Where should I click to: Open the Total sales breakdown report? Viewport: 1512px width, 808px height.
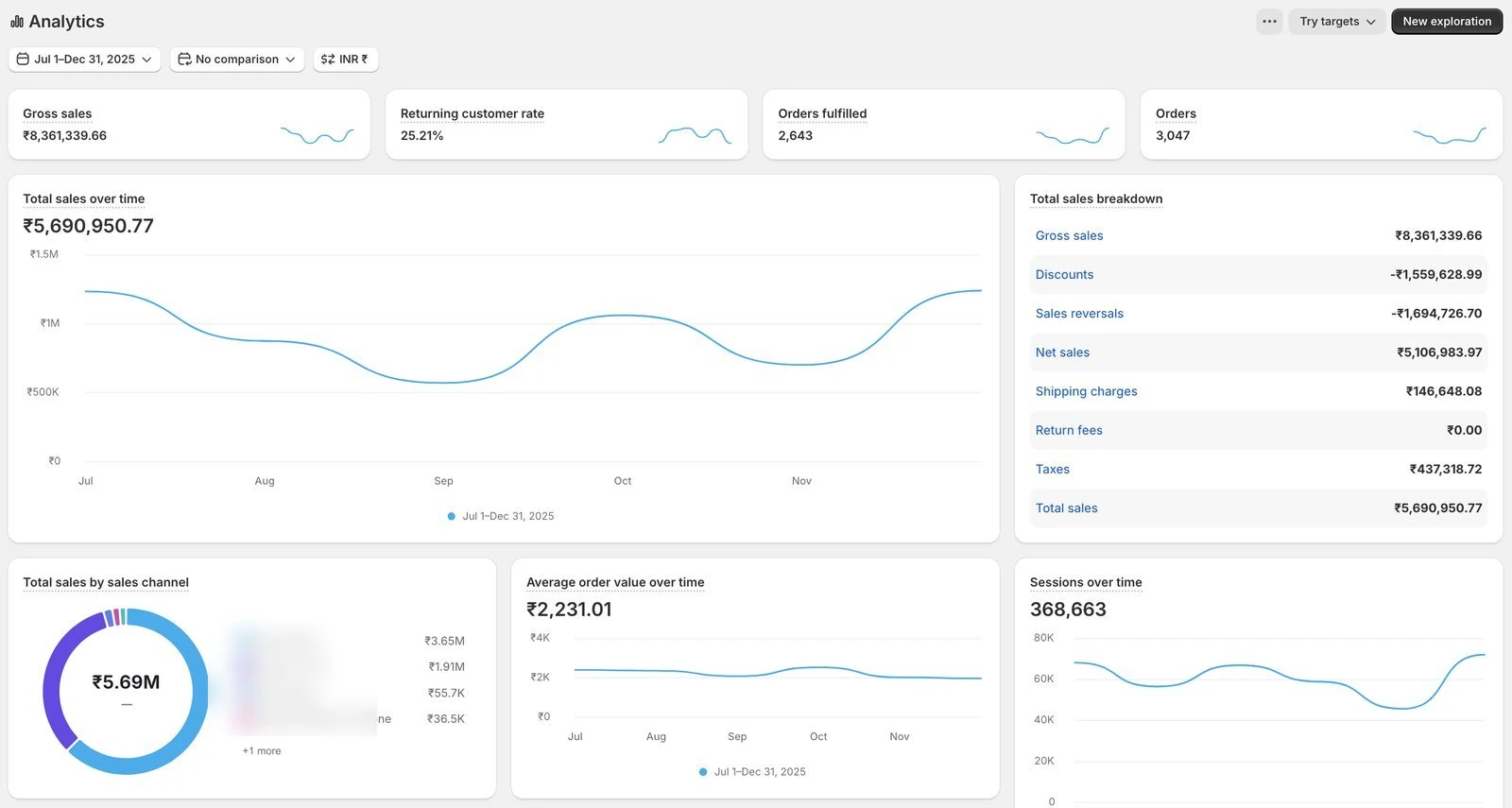tap(1096, 198)
